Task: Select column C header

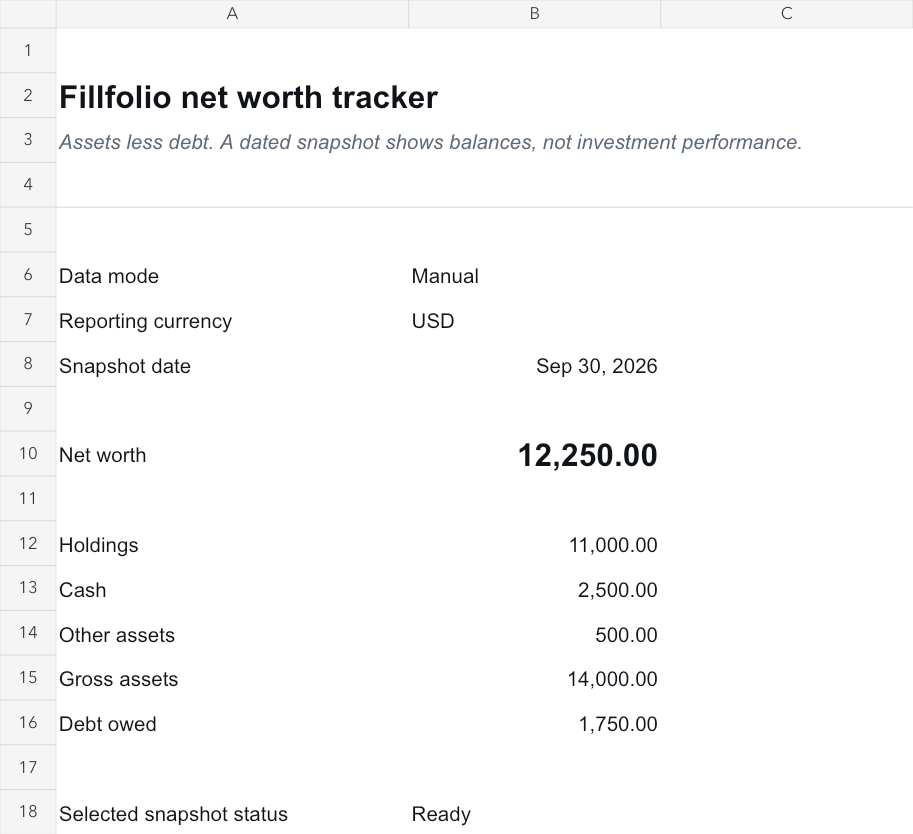Action: click(x=787, y=13)
